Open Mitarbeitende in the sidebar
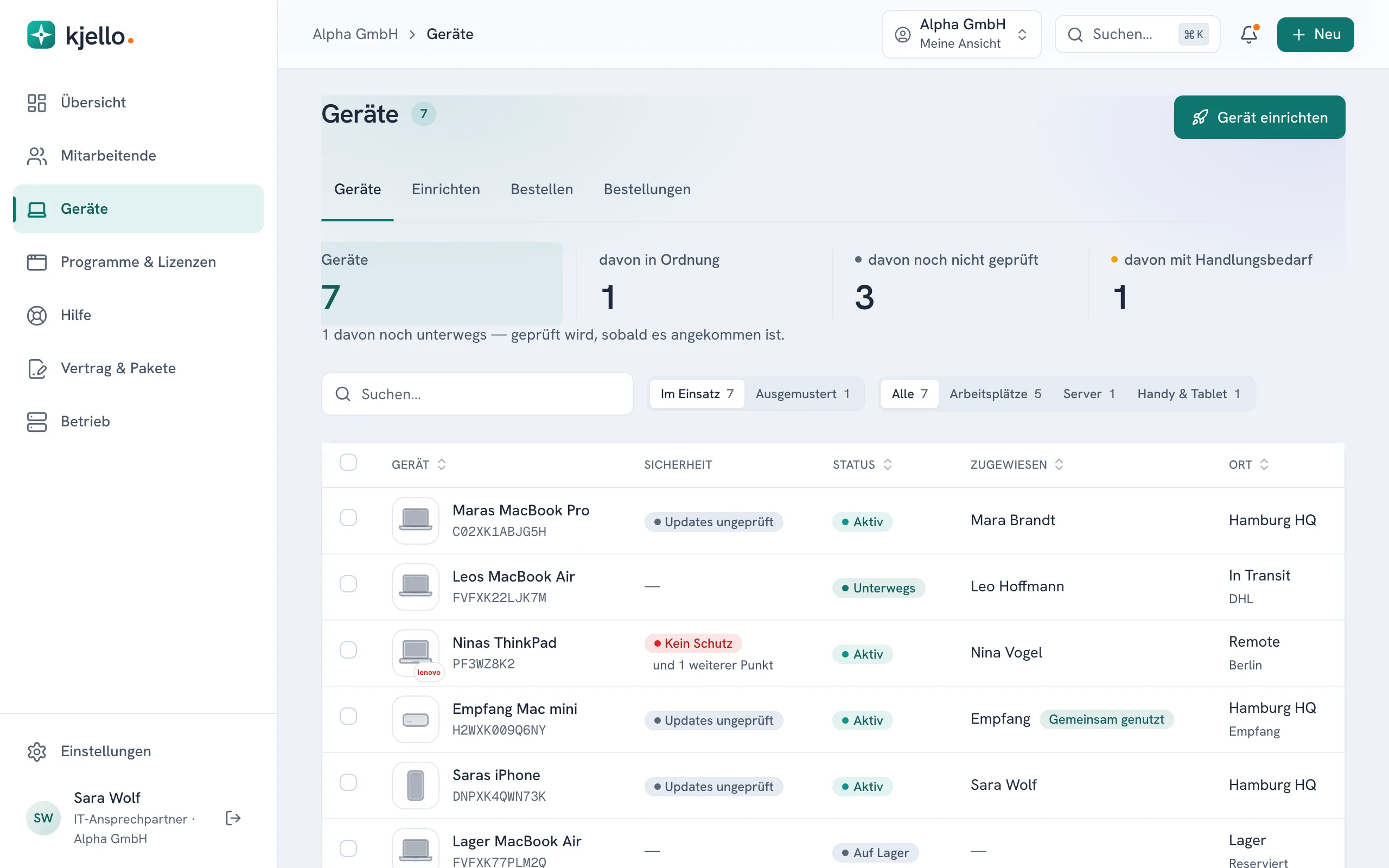 tap(138, 156)
